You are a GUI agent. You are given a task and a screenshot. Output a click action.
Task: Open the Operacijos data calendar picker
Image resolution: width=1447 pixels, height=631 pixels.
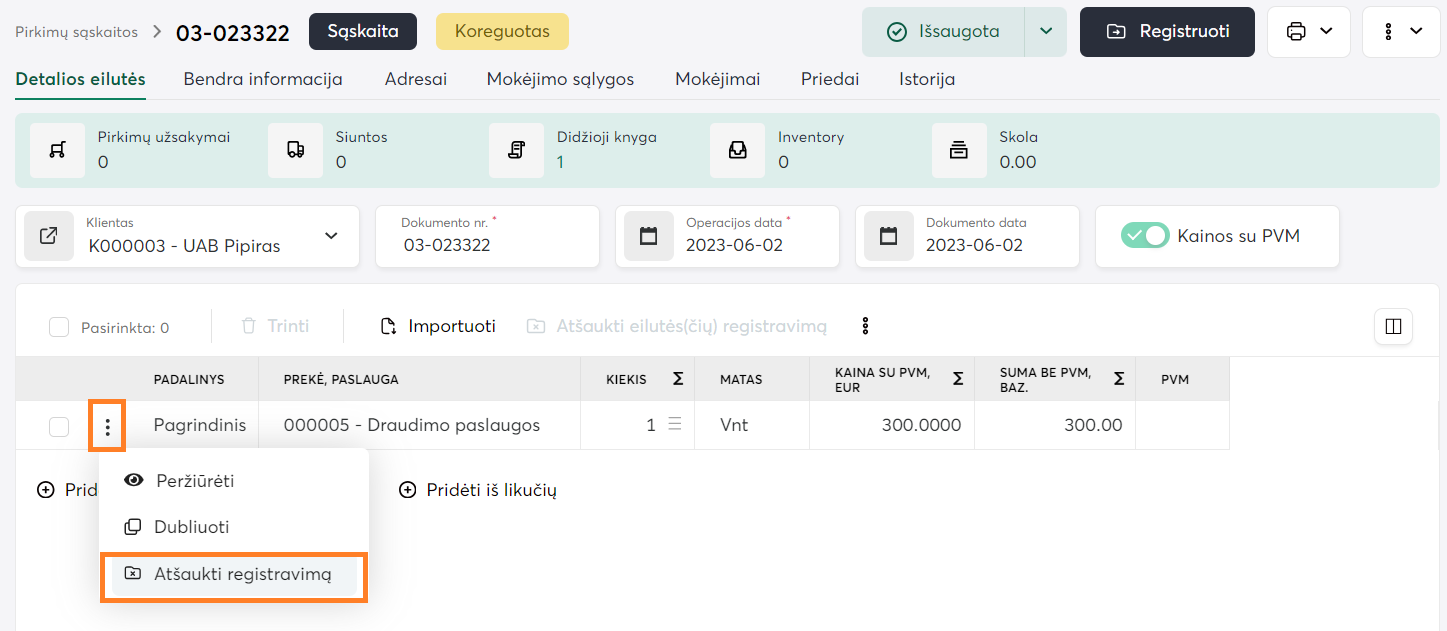click(649, 237)
